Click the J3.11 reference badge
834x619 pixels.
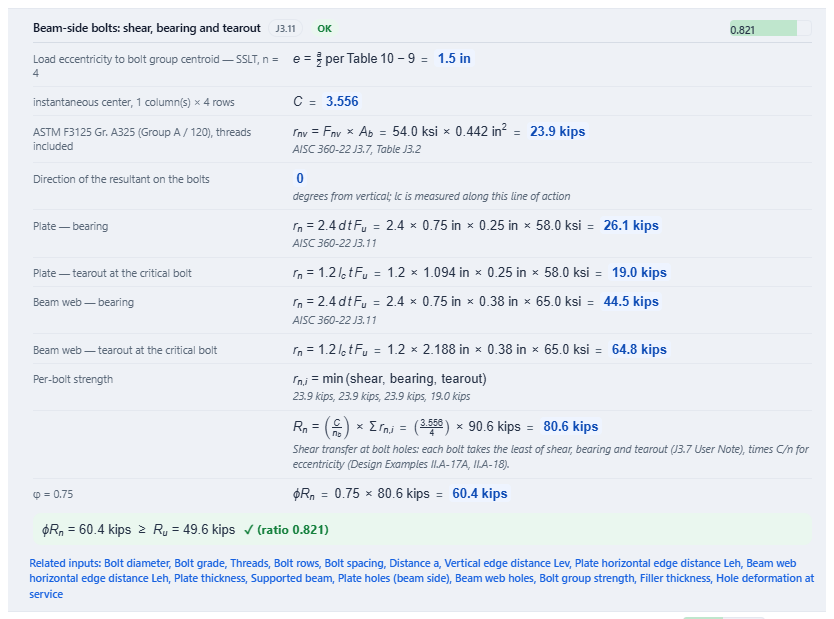(x=285, y=28)
